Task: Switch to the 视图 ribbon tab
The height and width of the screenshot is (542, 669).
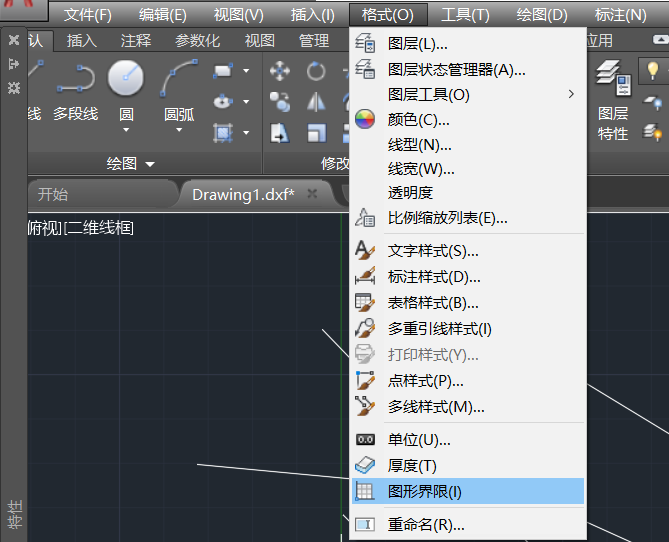Action: (259, 41)
